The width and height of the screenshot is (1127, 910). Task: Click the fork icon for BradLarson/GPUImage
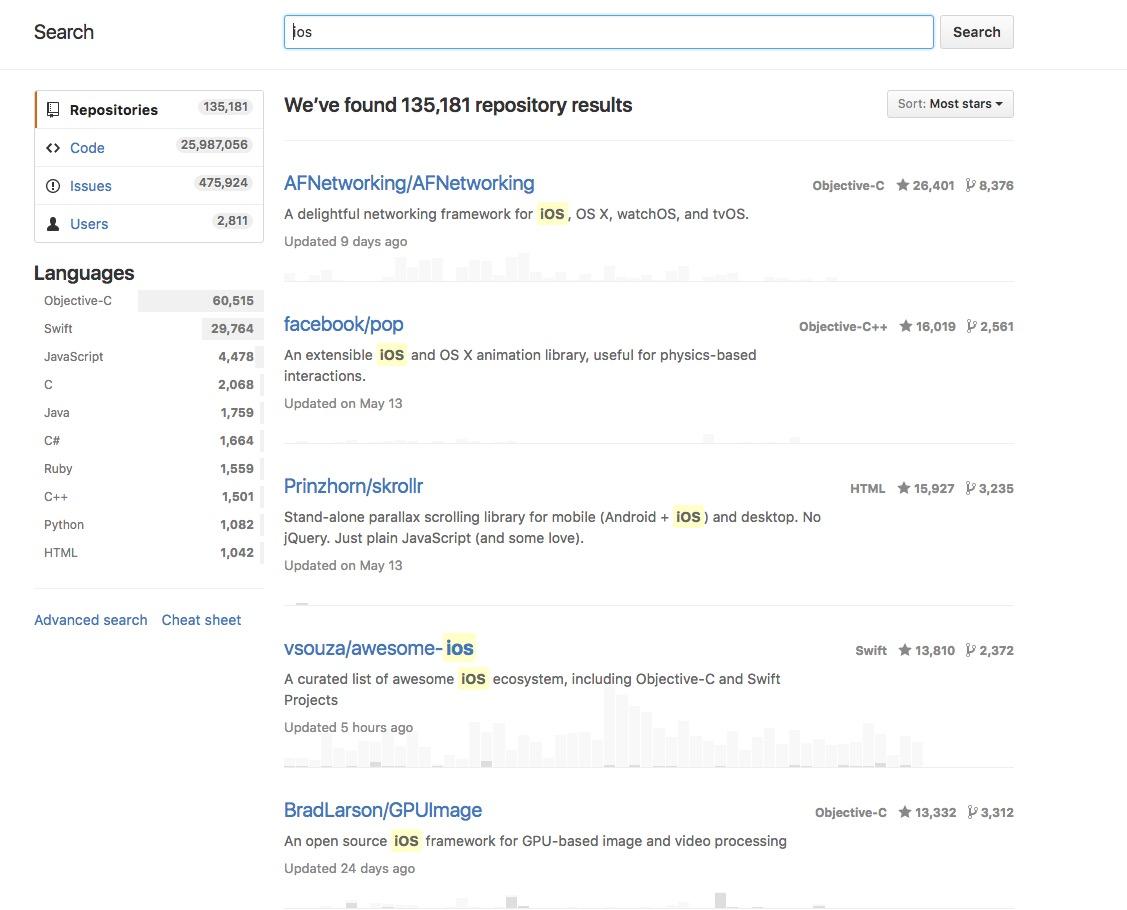[x=971, y=812]
